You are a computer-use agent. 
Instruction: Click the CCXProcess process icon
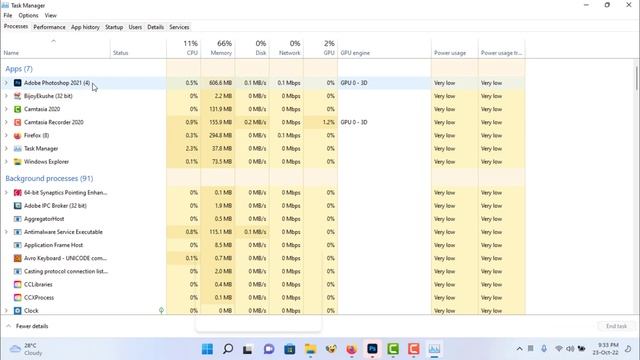coord(18,298)
